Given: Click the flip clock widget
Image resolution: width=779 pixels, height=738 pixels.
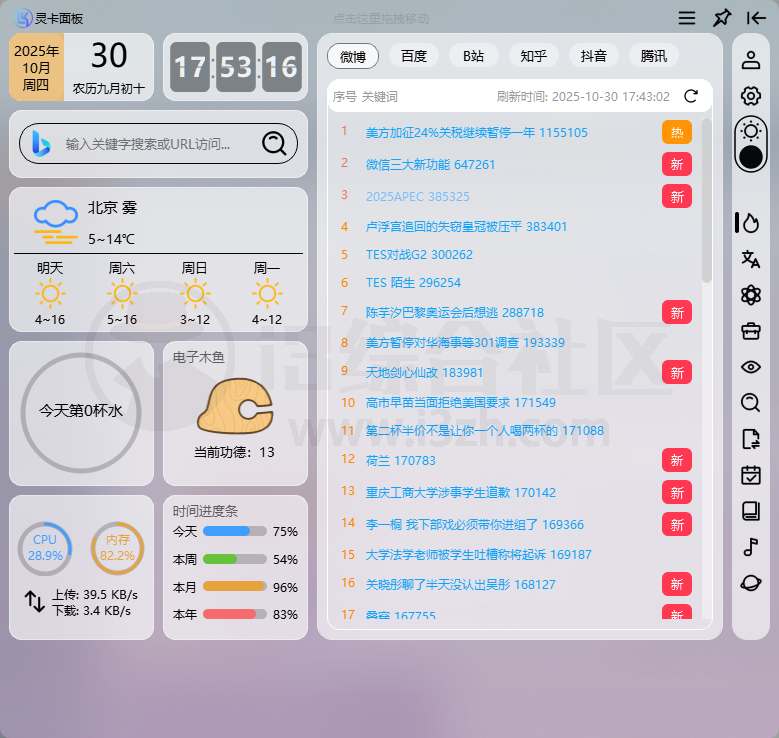Looking at the screenshot, I should click(235, 67).
